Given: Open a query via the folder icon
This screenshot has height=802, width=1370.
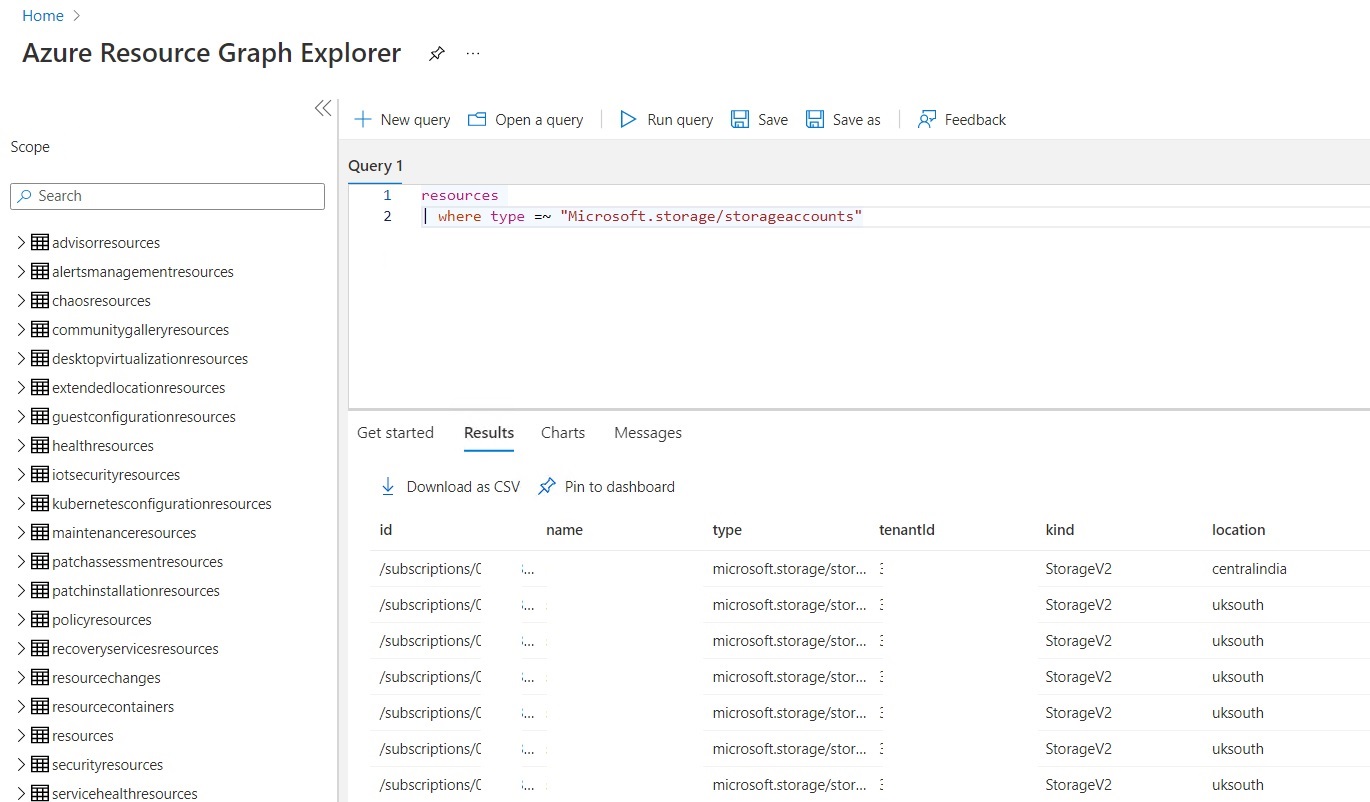Looking at the screenshot, I should tap(477, 120).
